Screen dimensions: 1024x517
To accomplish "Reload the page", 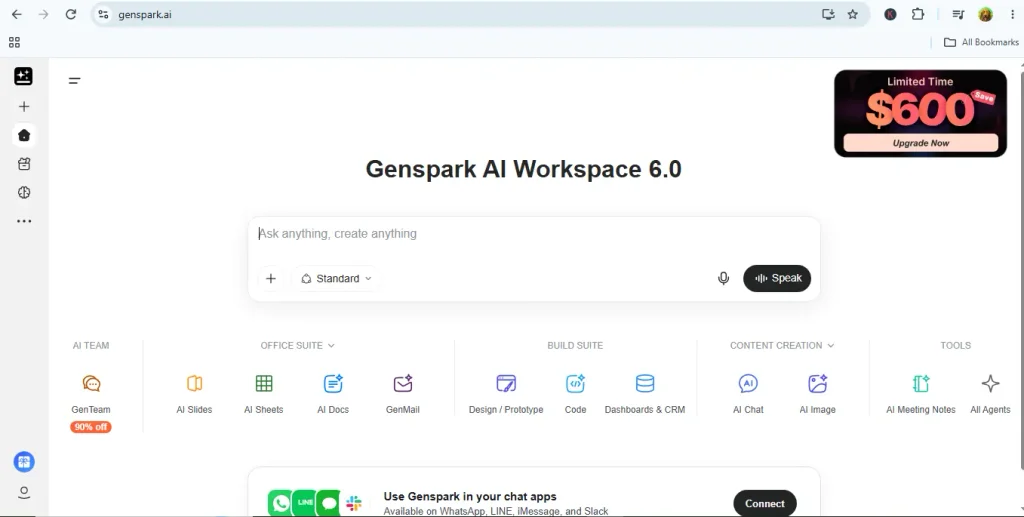I will 71,14.
